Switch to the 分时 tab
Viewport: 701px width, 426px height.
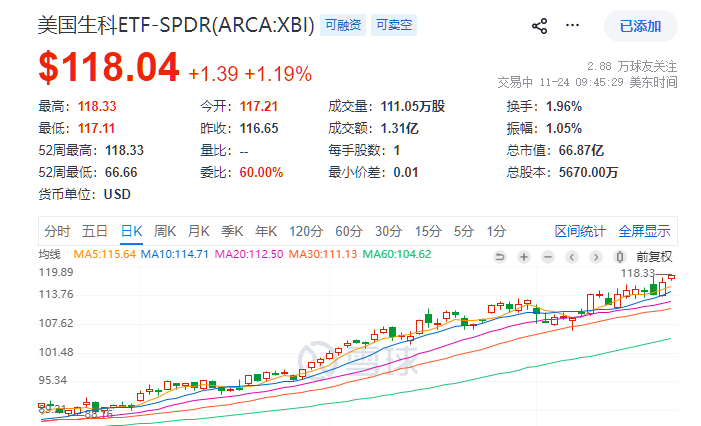tap(57, 232)
